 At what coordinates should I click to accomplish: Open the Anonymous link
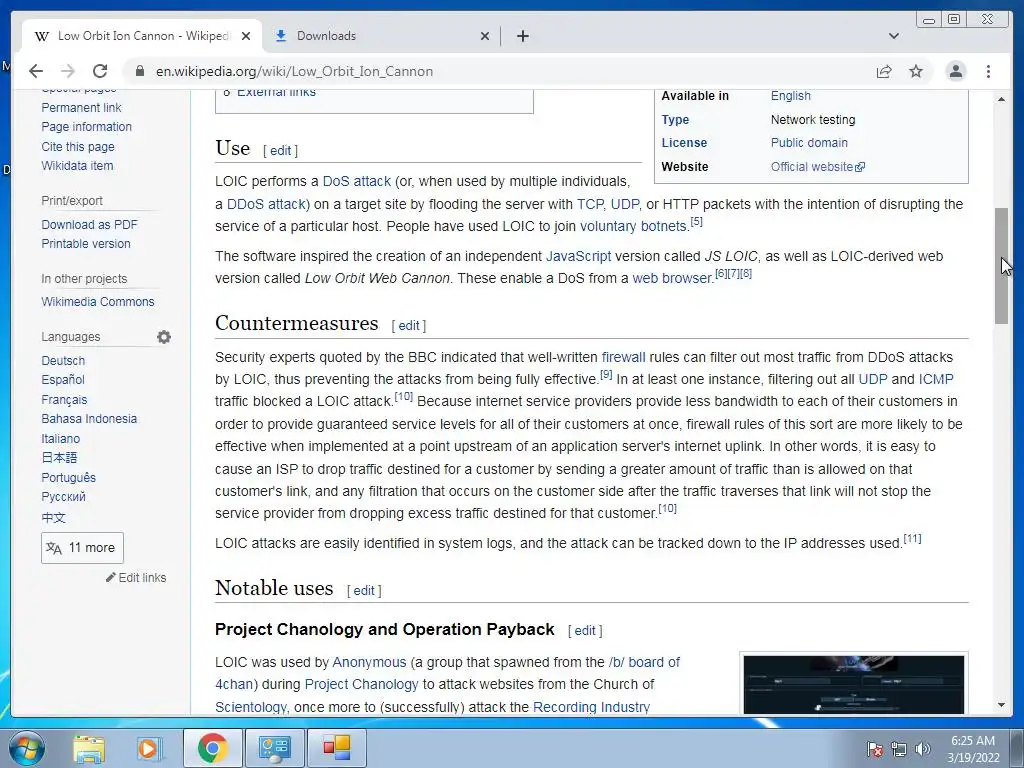369,662
